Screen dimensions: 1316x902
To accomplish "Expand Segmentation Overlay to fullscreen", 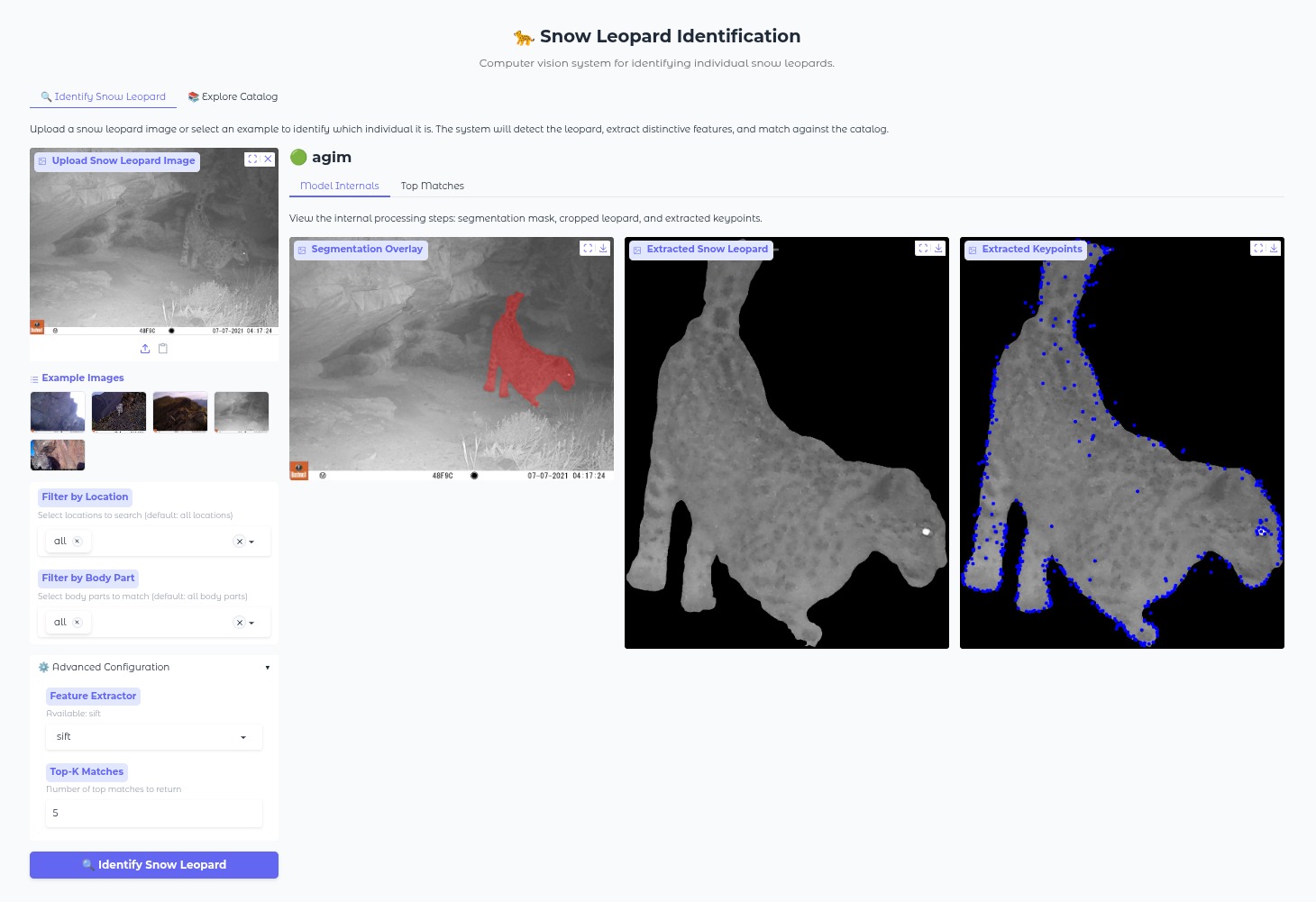I will pos(588,249).
